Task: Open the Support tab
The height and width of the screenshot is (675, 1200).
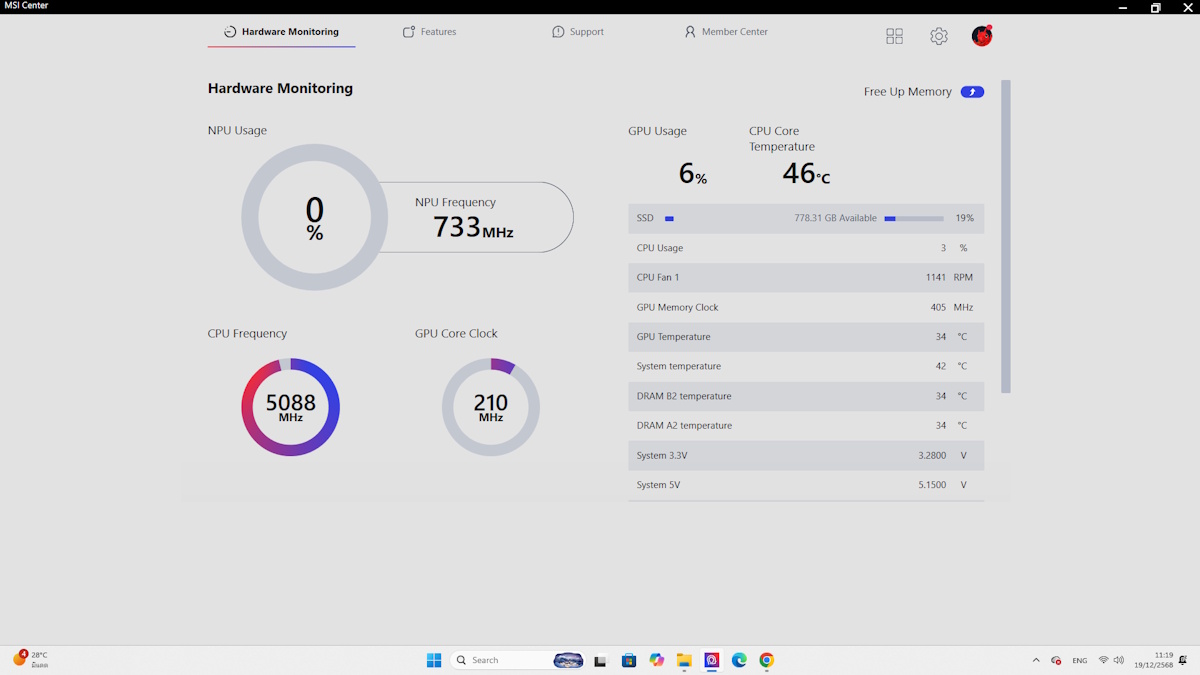Action: [x=578, y=32]
